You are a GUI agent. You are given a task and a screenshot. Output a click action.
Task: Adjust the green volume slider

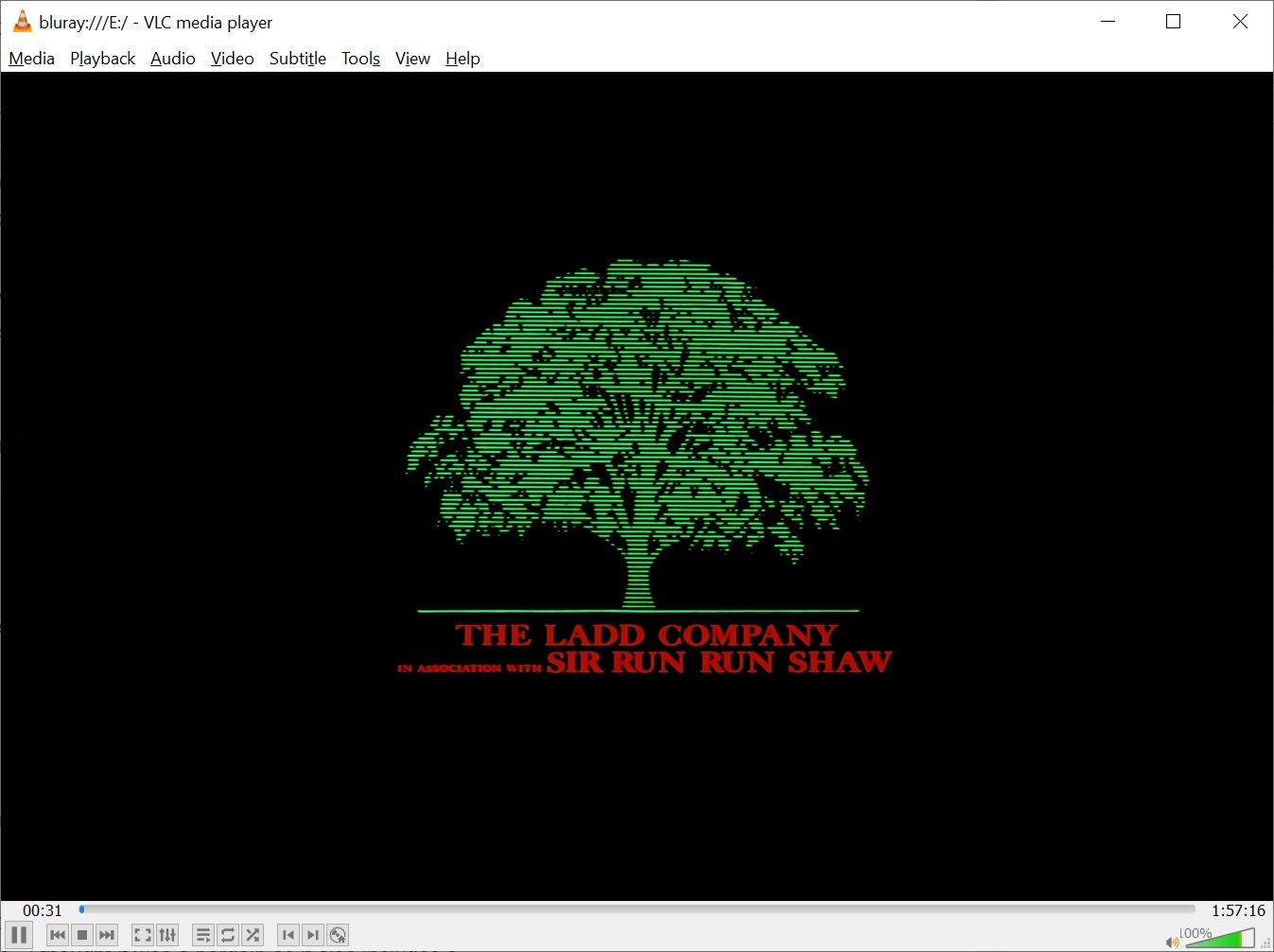click(x=1220, y=939)
